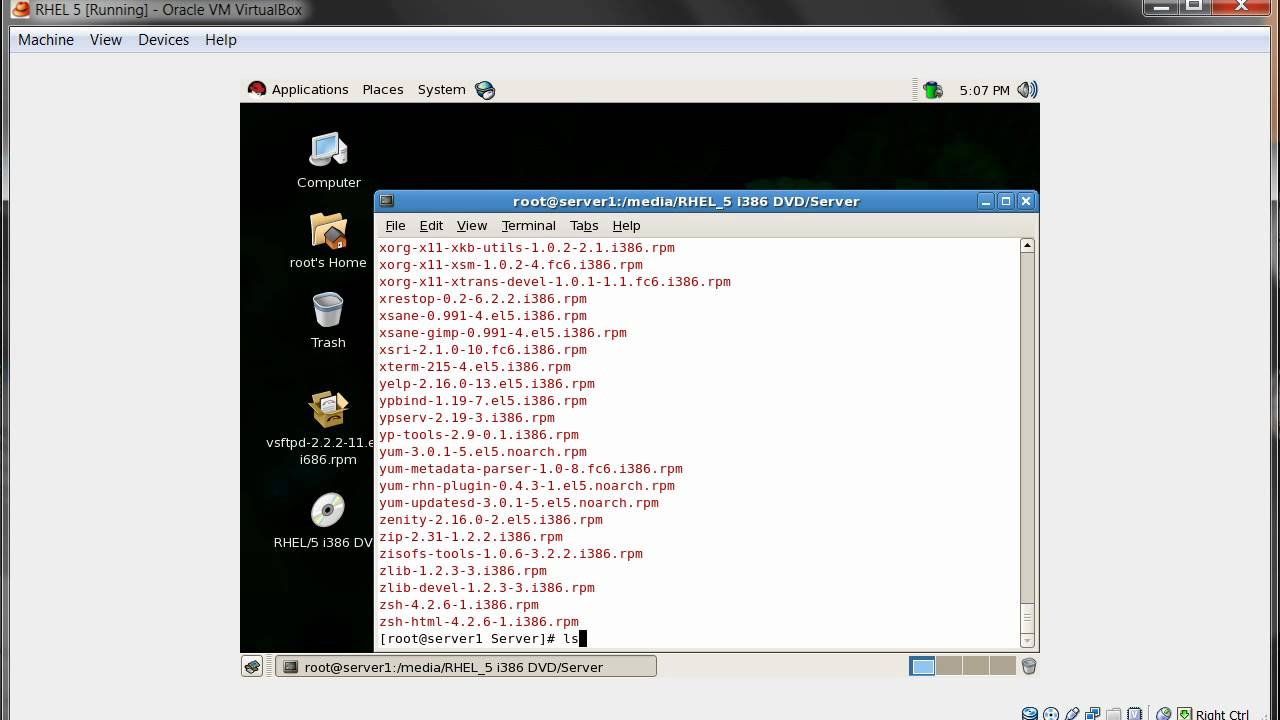Switch to the first workspace
1280x720 pixels.
click(923, 666)
